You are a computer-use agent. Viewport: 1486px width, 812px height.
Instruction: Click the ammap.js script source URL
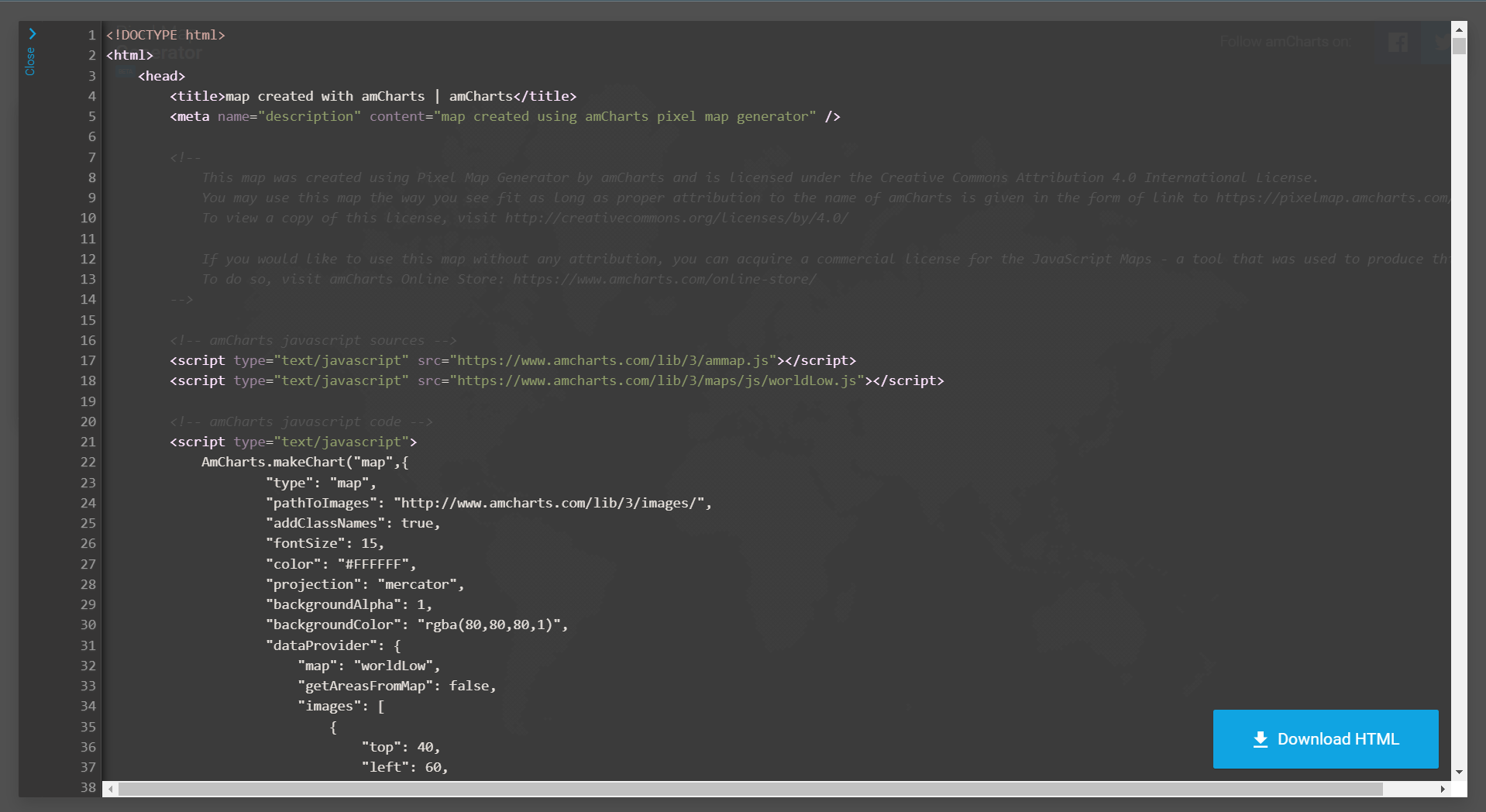pyautogui.click(x=613, y=360)
